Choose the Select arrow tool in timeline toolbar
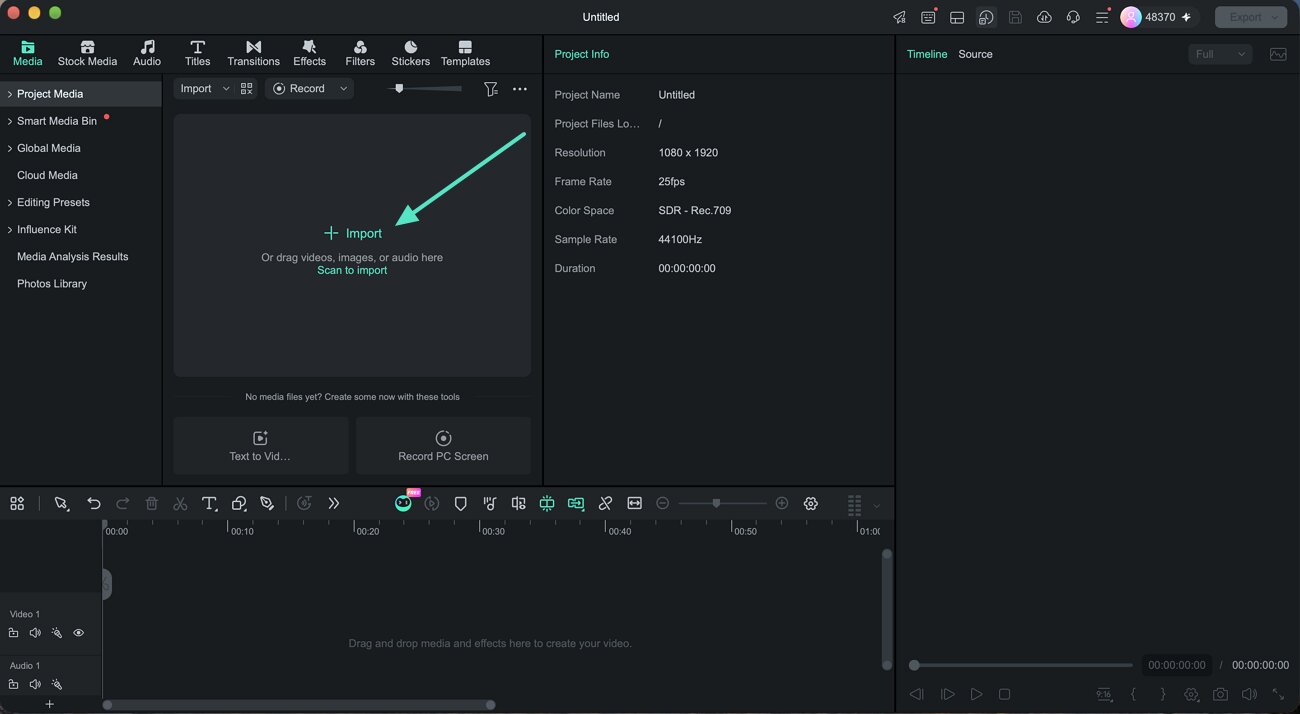 (x=61, y=504)
